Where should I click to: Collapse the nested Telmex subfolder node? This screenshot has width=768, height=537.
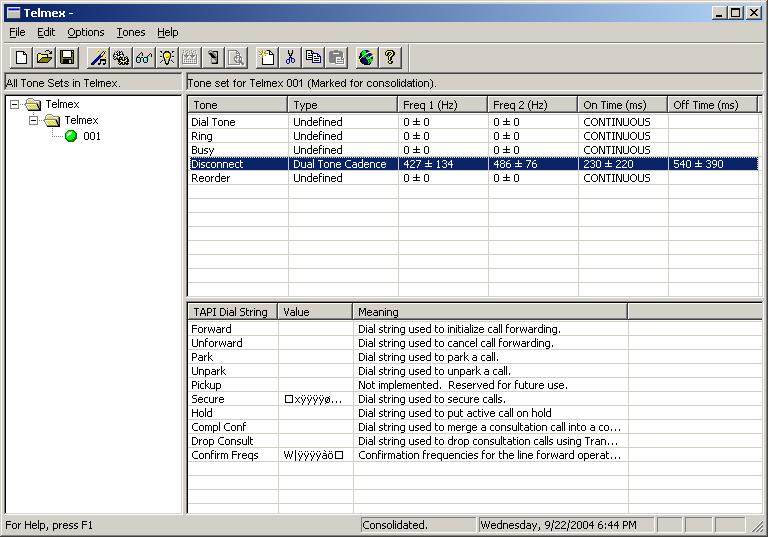click(x=33, y=120)
